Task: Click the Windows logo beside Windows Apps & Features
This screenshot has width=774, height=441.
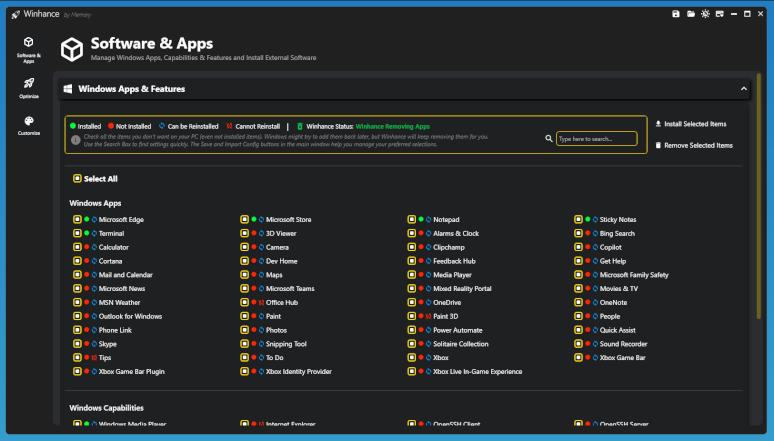Action: point(68,89)
